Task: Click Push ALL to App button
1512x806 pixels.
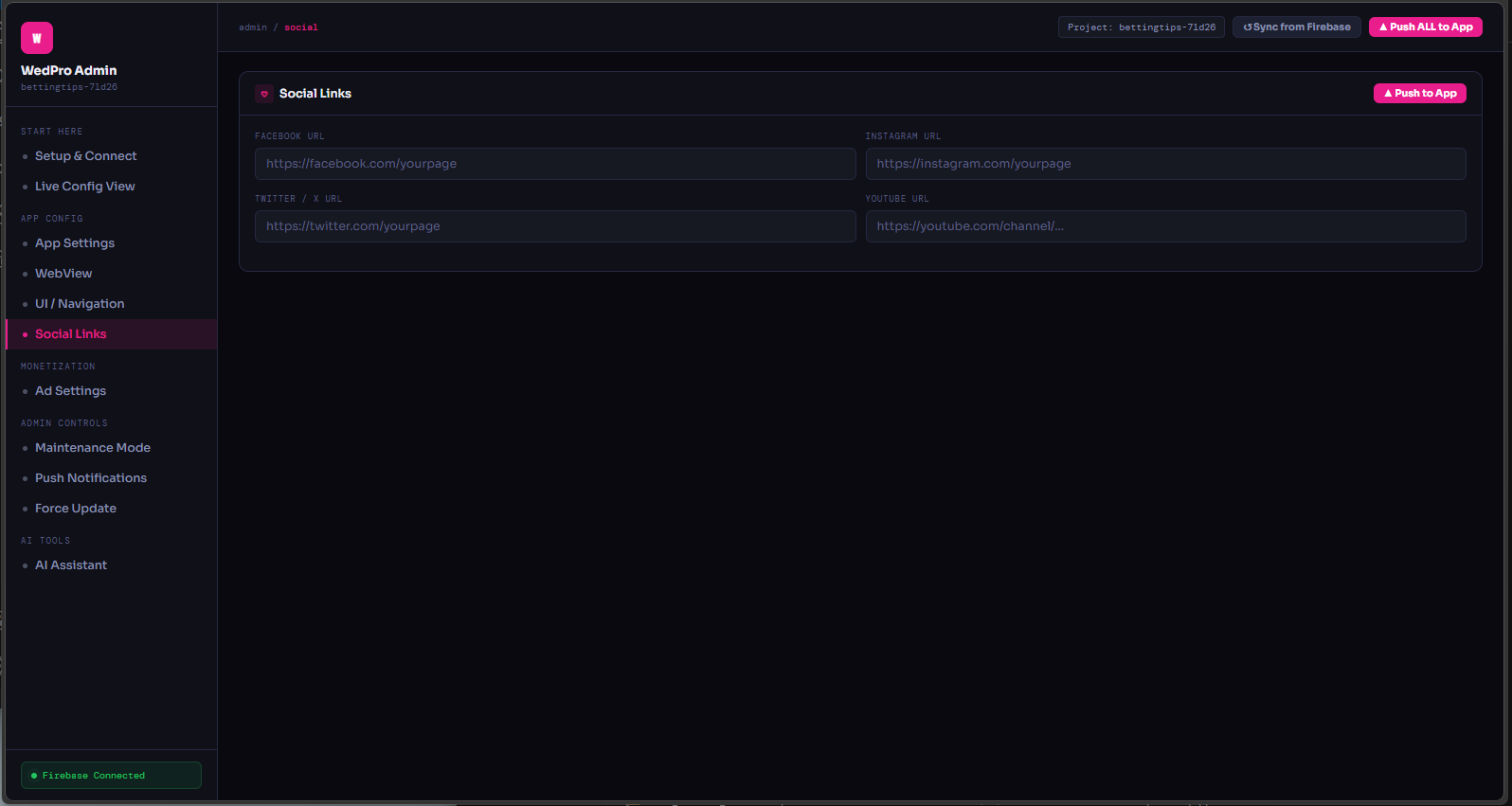Action: [x=1426, y=27]
